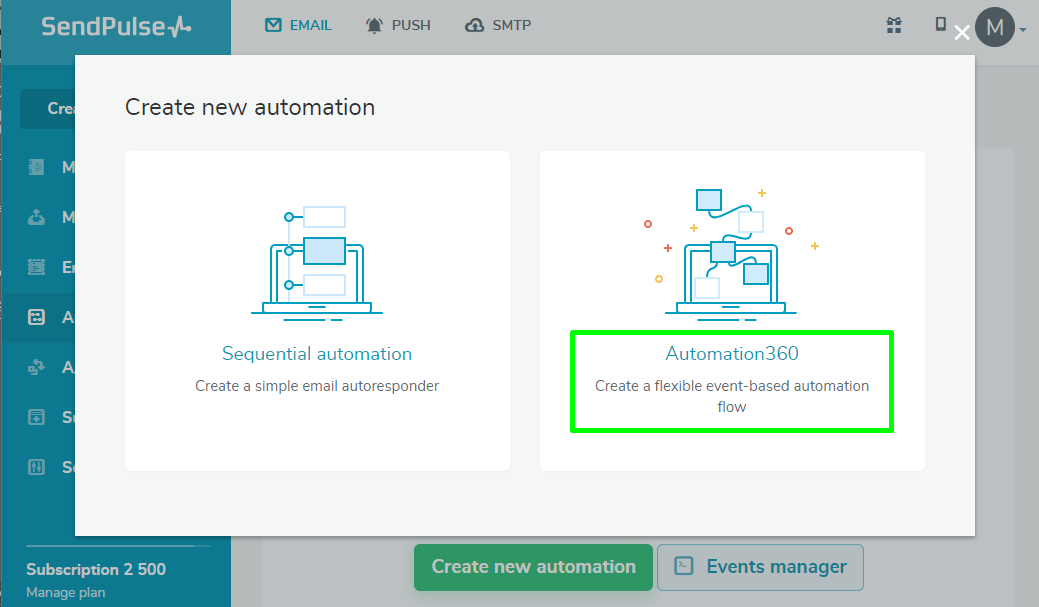The height and width of the screenshot is (607, 1039).
Task: Open the PUSH service tab
Action: [398, 25]
